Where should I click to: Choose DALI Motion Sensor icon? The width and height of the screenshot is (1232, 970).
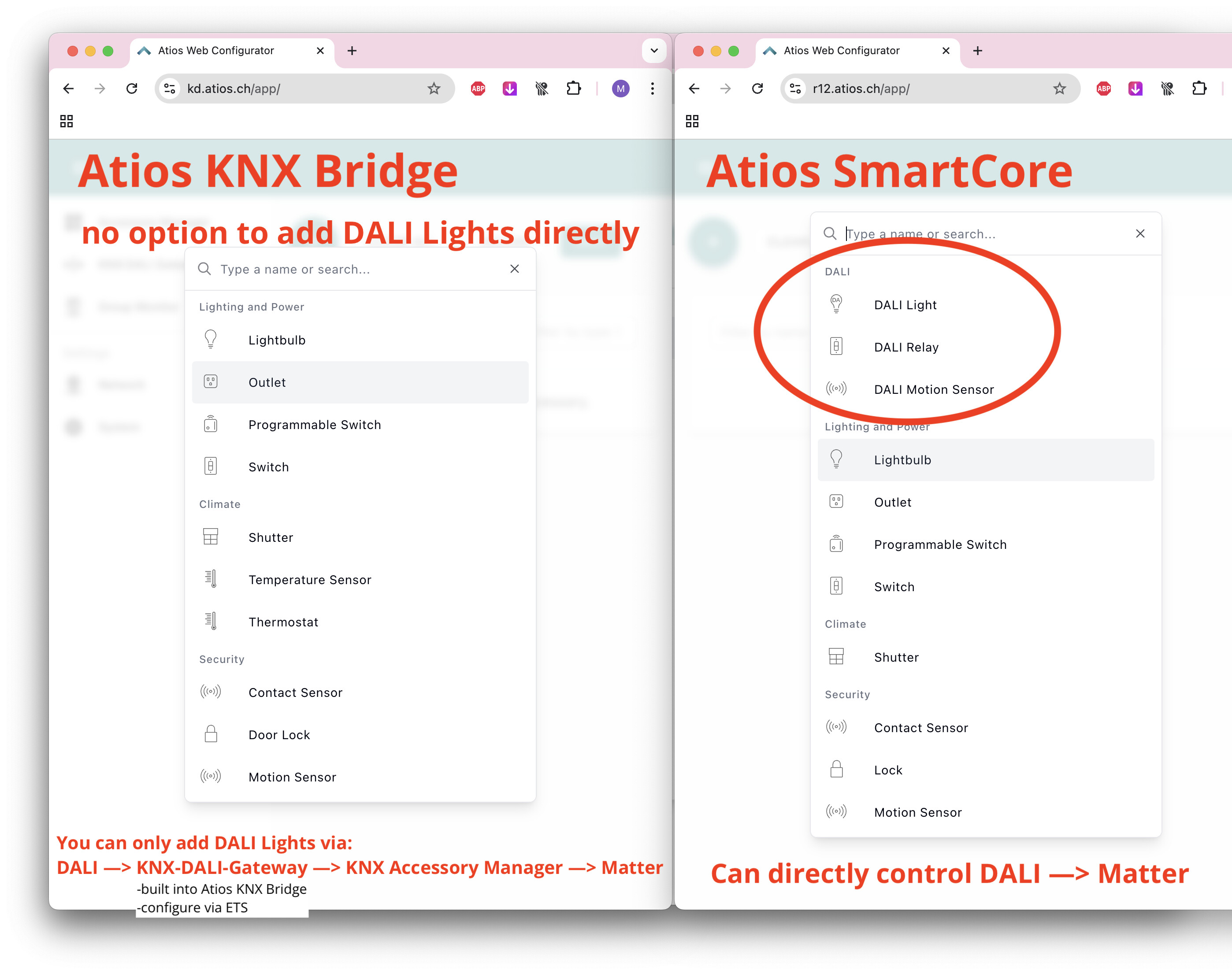[x=835, y=389]
